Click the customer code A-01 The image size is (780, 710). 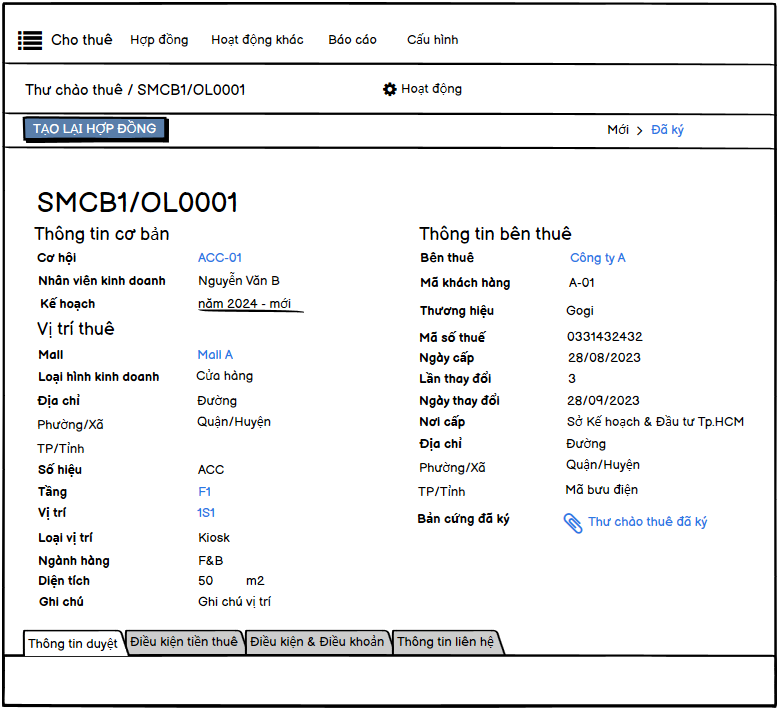point(582,283)
